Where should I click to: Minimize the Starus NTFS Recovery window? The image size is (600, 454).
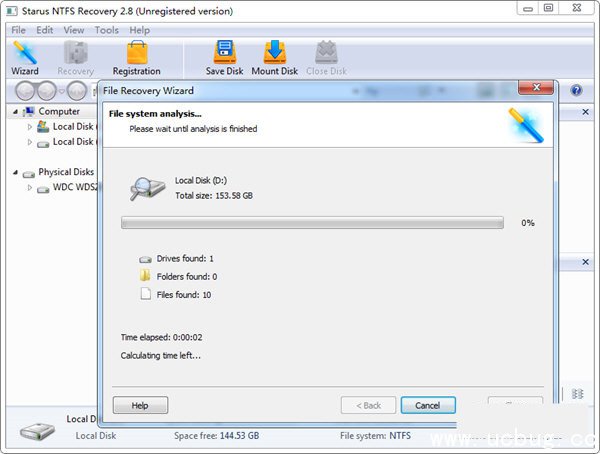(x=528, y=8)
